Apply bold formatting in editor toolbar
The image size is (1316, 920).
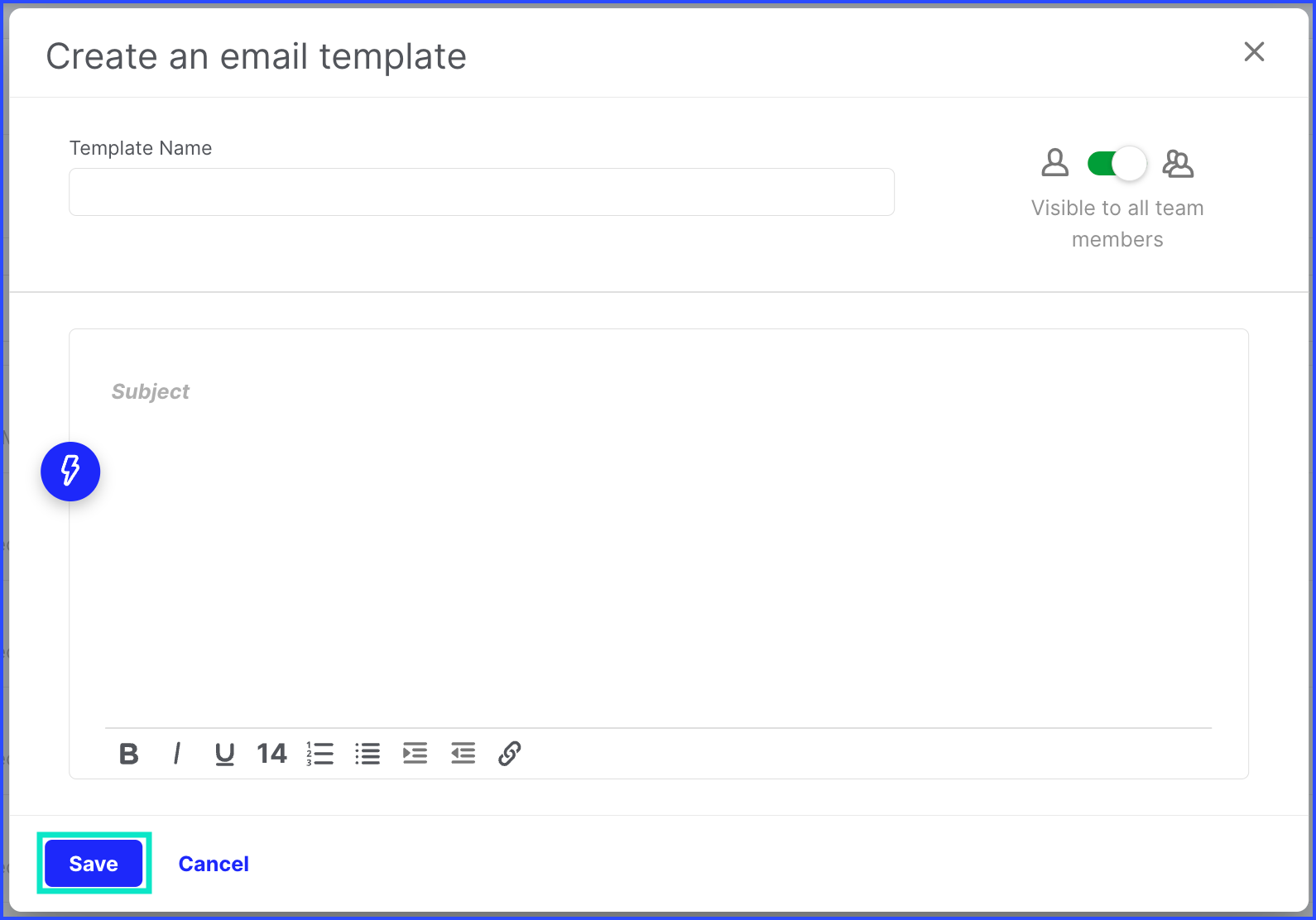pos(128,754)
